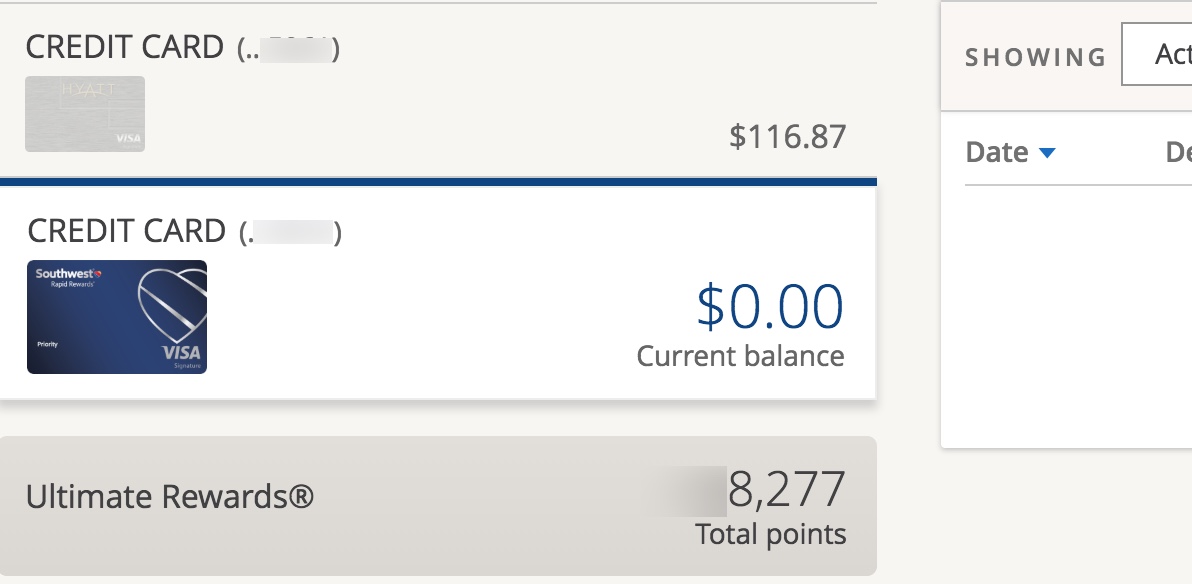Click the Hyatt Visa card image
1192x584 pixels.
click(x=85, y=114)
